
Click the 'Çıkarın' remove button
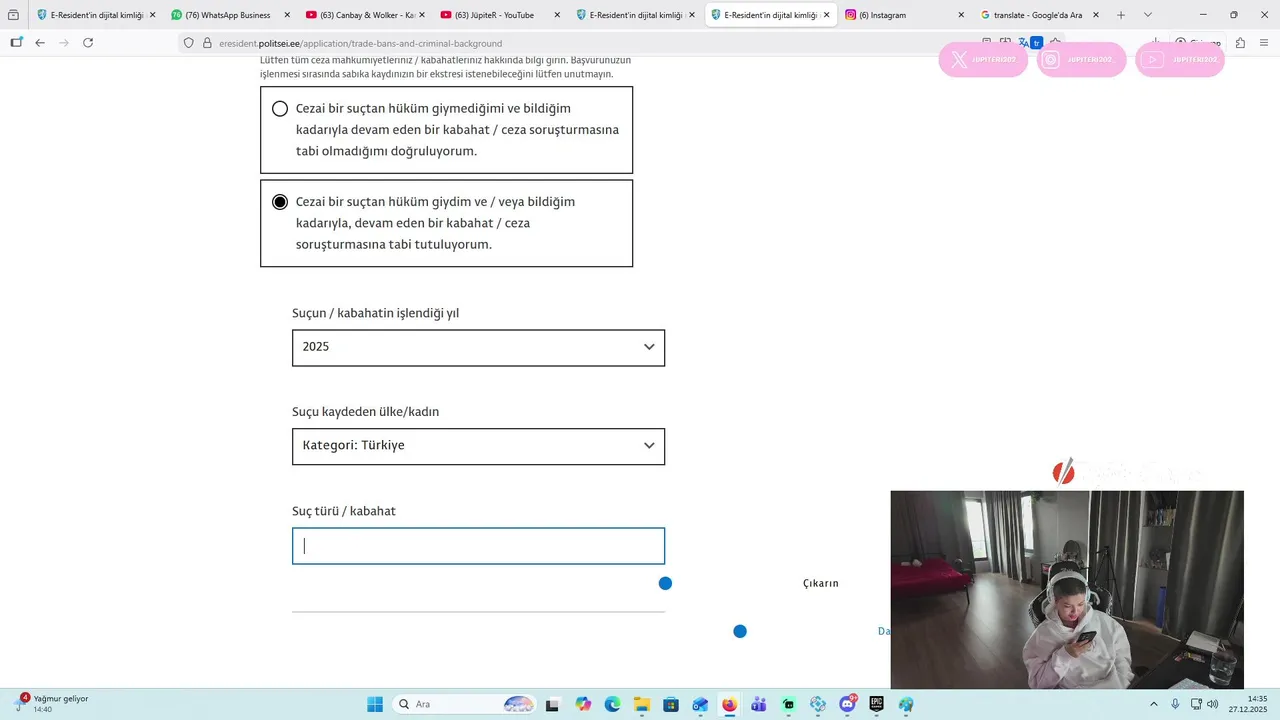pos(821,583)
